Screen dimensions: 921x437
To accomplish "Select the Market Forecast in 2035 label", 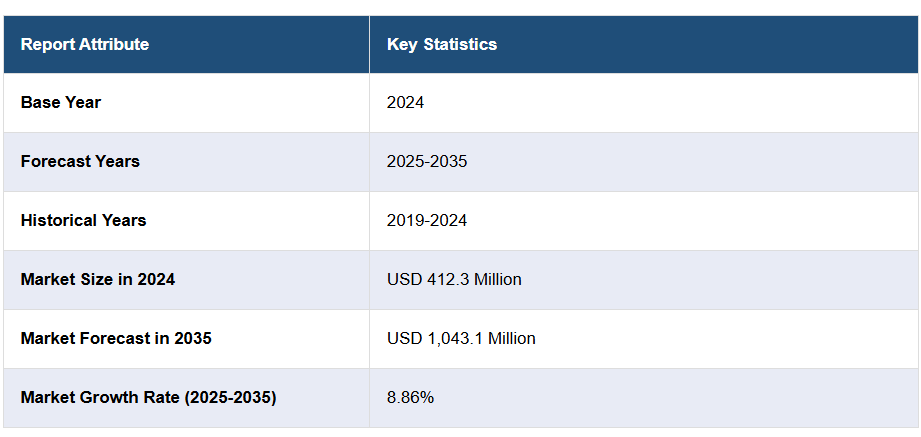I will [116, 338].
